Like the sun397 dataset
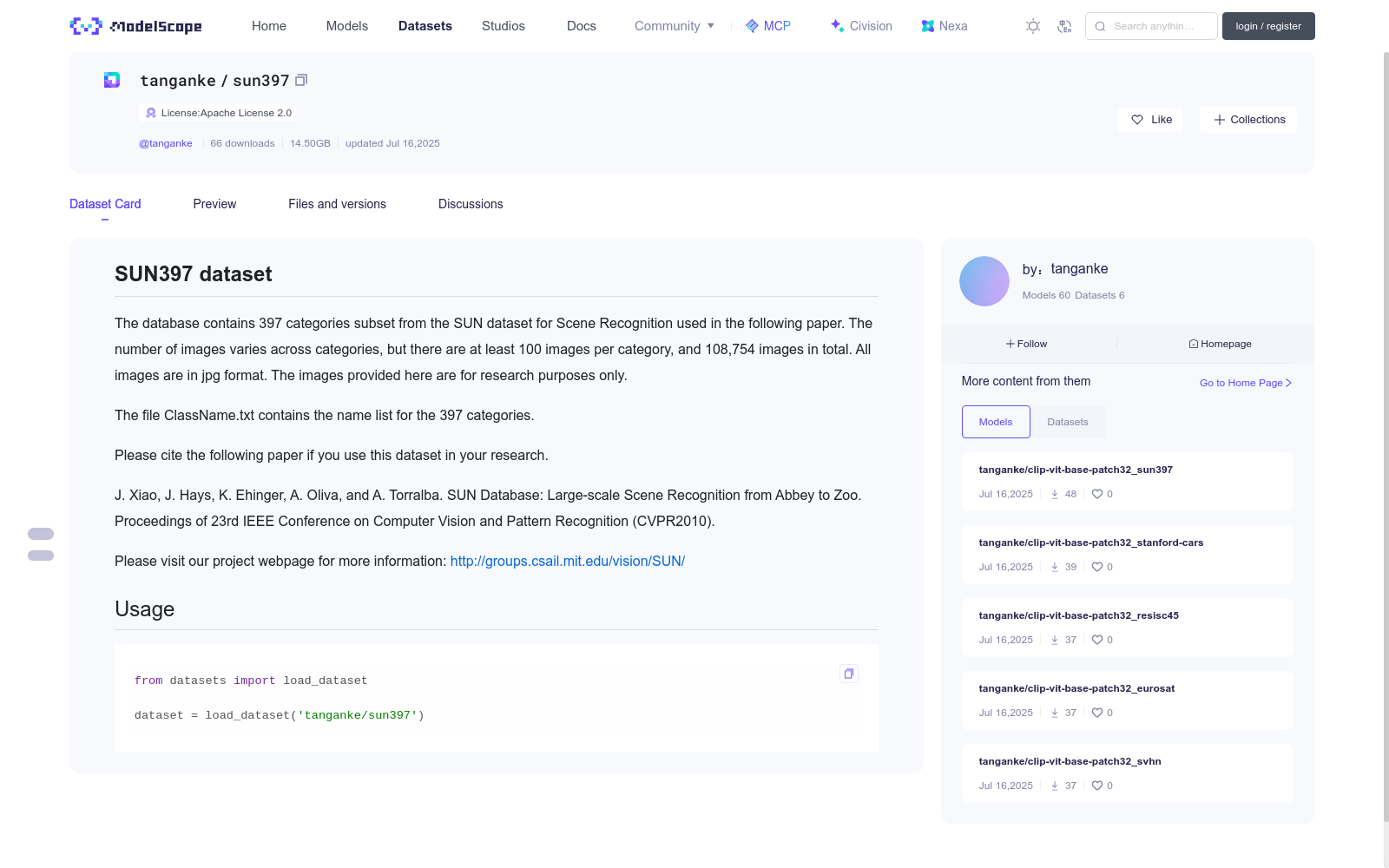1389x868 pixels. click(x=1151, y=120)
